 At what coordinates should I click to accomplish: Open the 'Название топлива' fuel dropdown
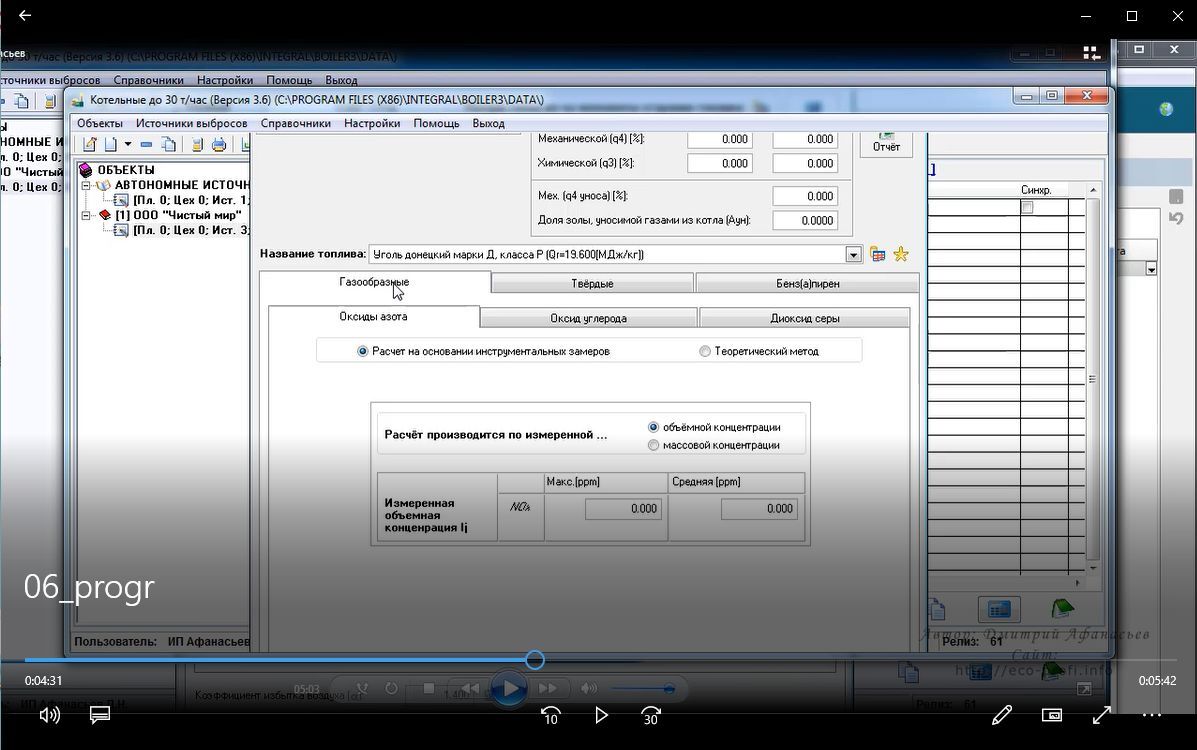point(853,255)
